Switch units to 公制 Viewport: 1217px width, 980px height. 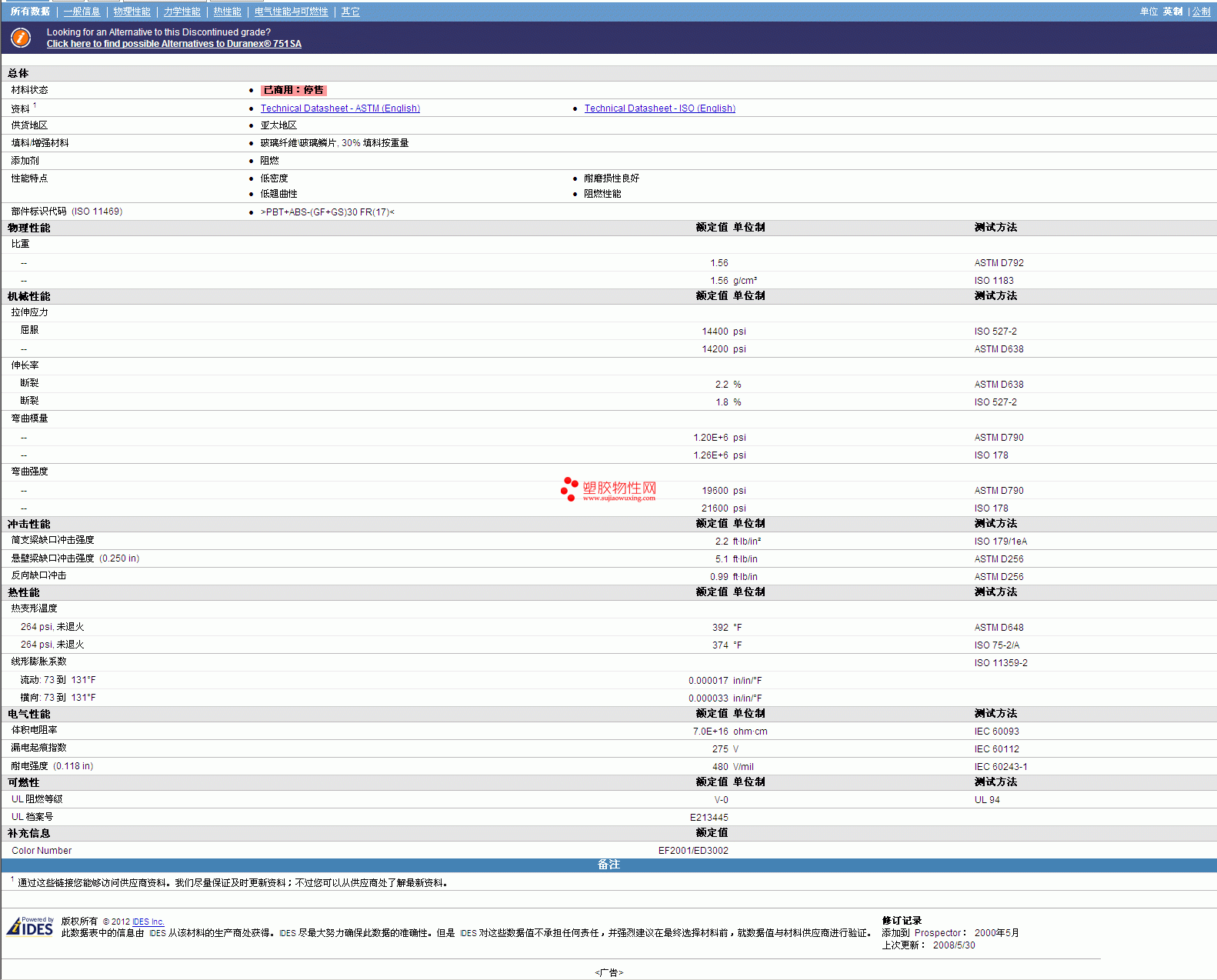[1201, 12]
